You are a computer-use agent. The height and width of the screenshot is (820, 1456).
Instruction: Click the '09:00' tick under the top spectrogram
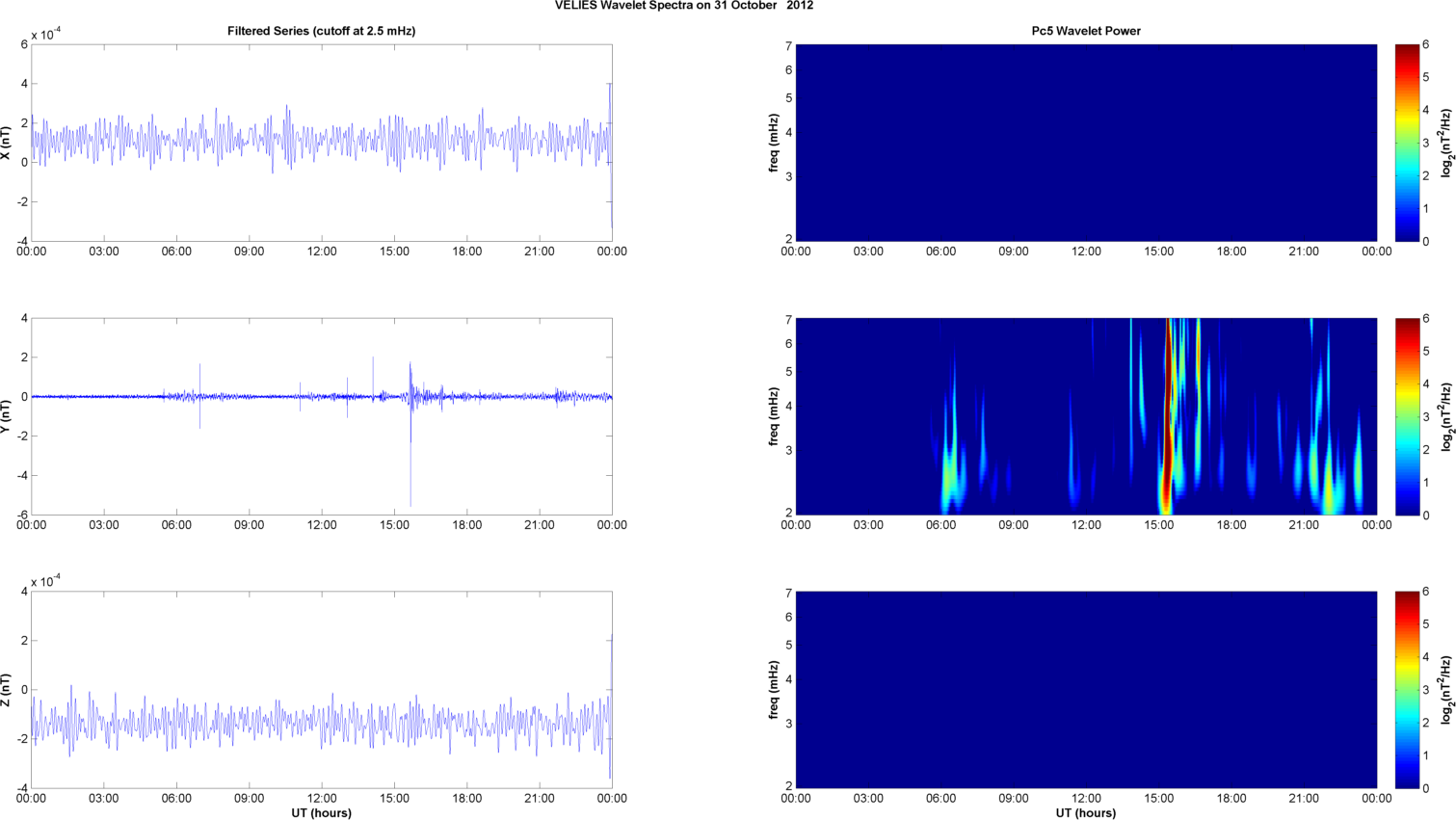[1014, 251]
